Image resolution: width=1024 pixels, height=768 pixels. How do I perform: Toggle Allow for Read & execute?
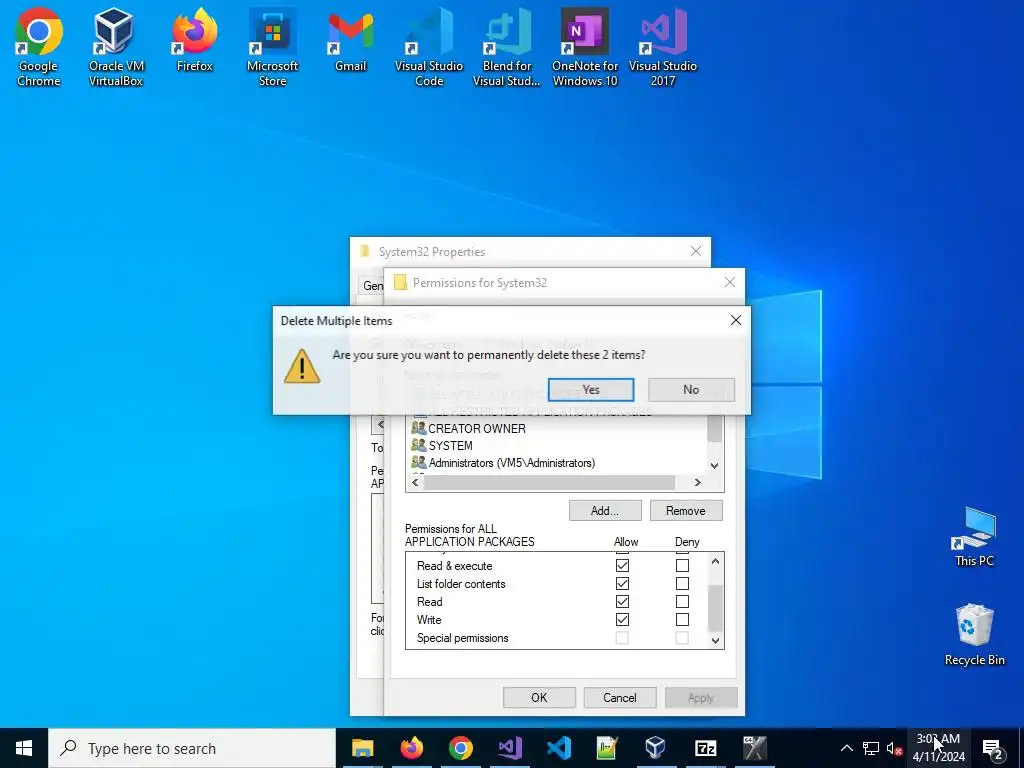tap(622, 566)
